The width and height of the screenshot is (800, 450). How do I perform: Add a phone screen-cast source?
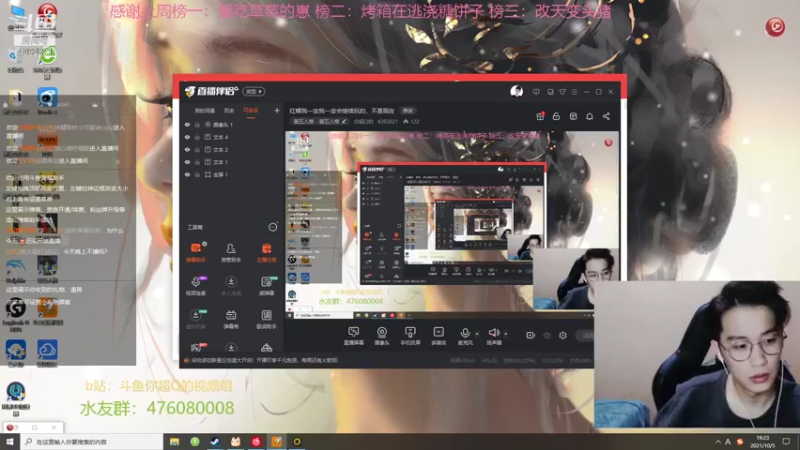410,336
